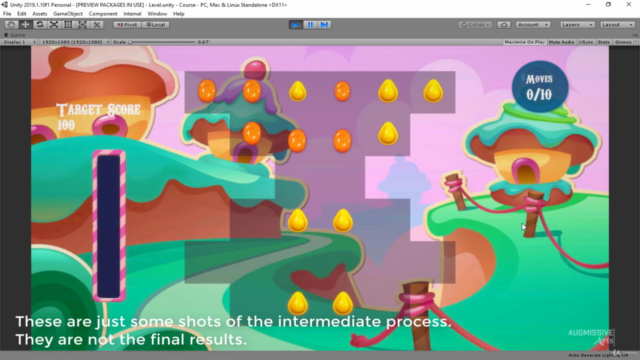640x360 pixels.
Task: Open the Game tab options menu
Action: 635,35
